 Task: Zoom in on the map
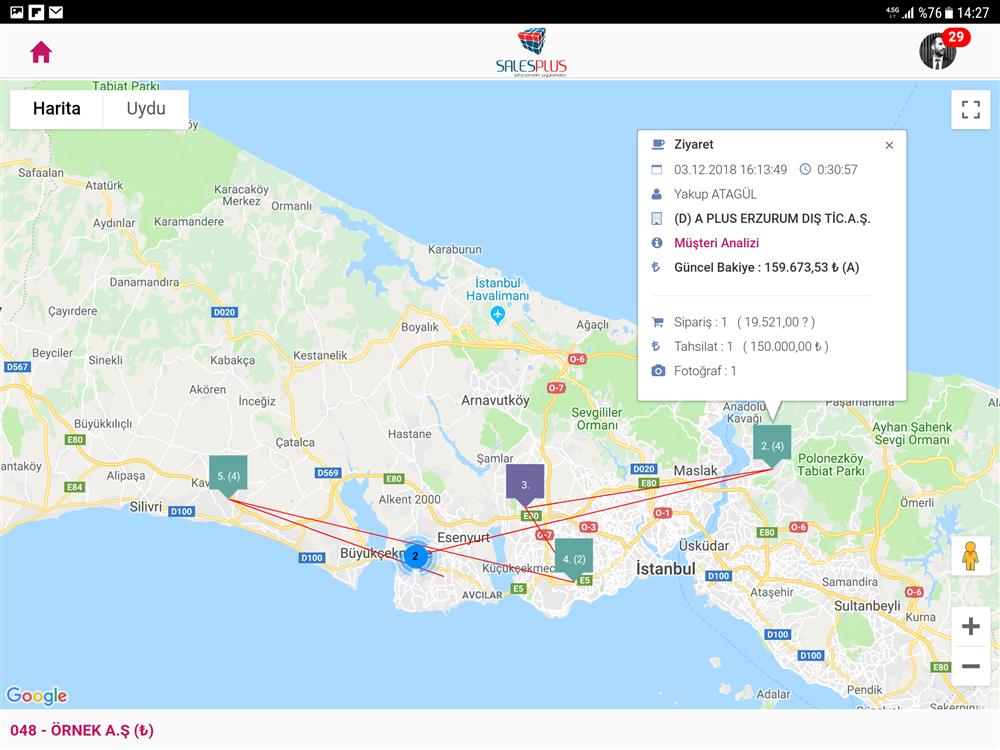[971, 626]
